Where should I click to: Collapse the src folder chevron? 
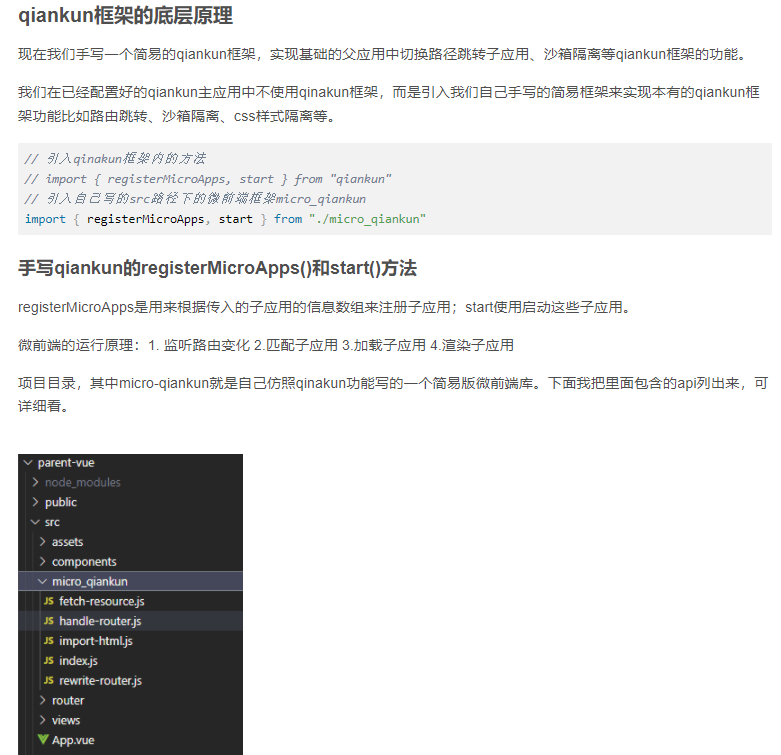click(x=35, y=522)
